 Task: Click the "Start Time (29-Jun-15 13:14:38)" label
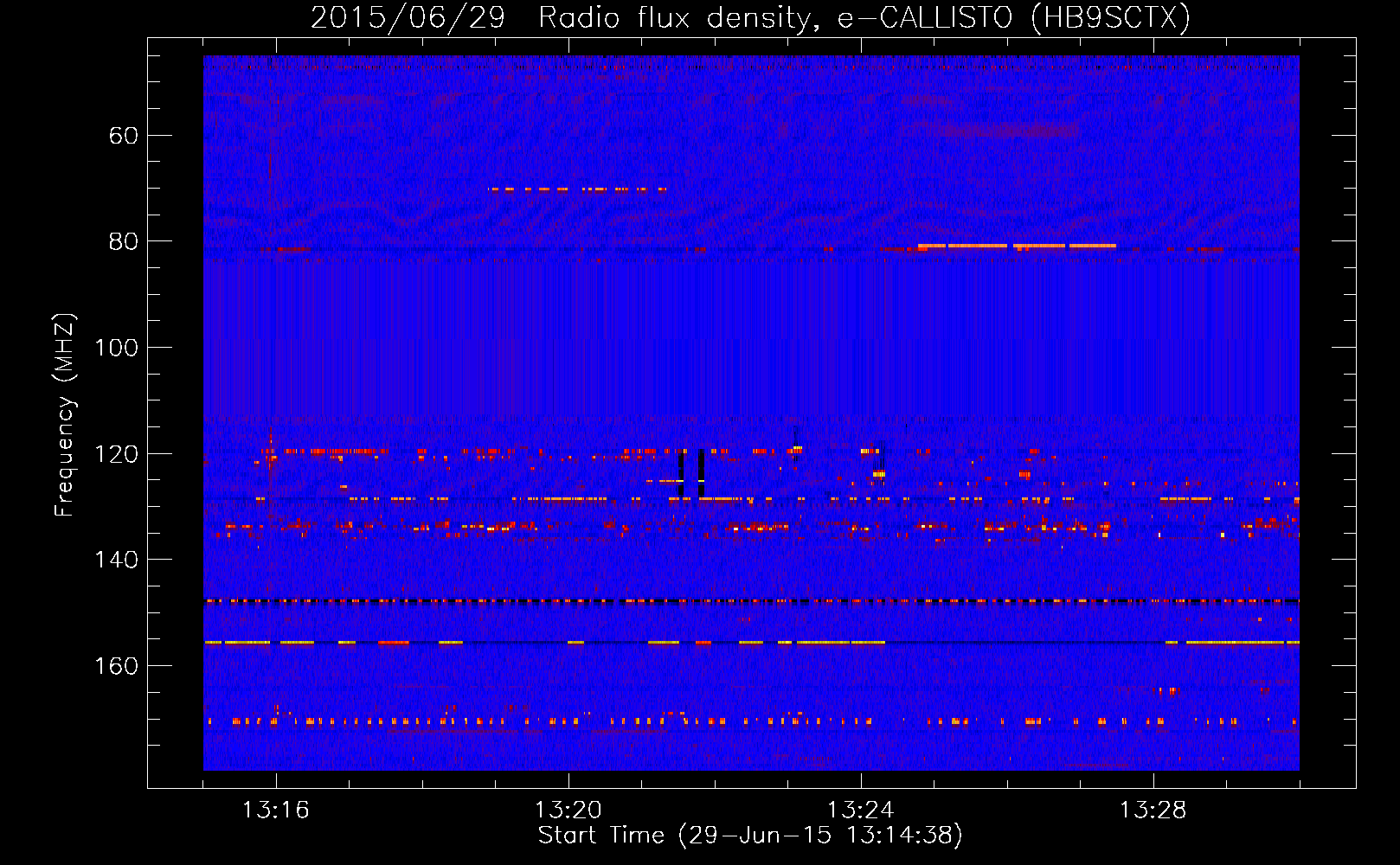[750, 836]
